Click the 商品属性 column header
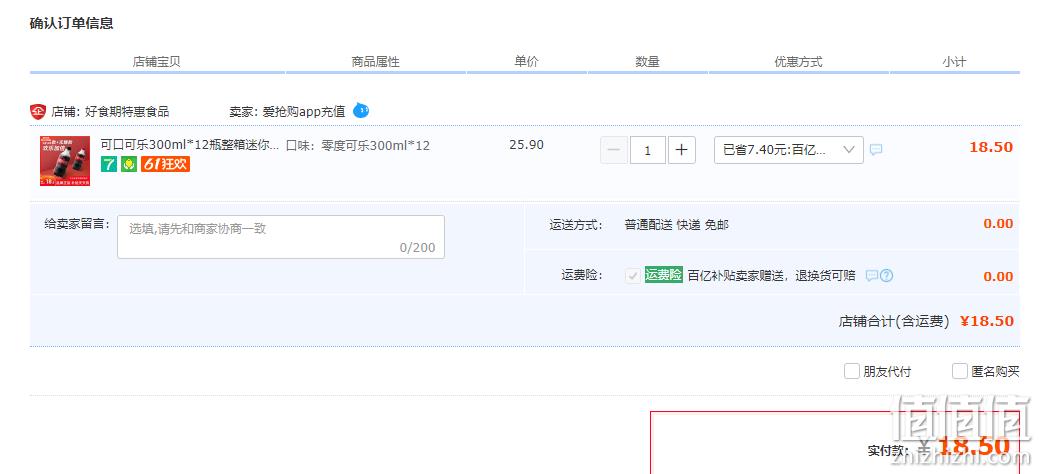1040x474 pixels. tap(375, 62)
